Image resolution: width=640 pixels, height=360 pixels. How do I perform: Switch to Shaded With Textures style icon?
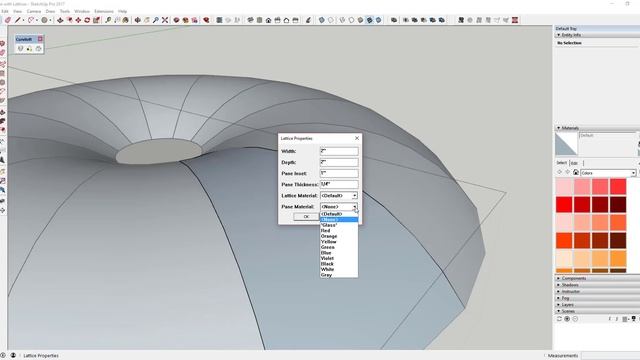[369, 20]
